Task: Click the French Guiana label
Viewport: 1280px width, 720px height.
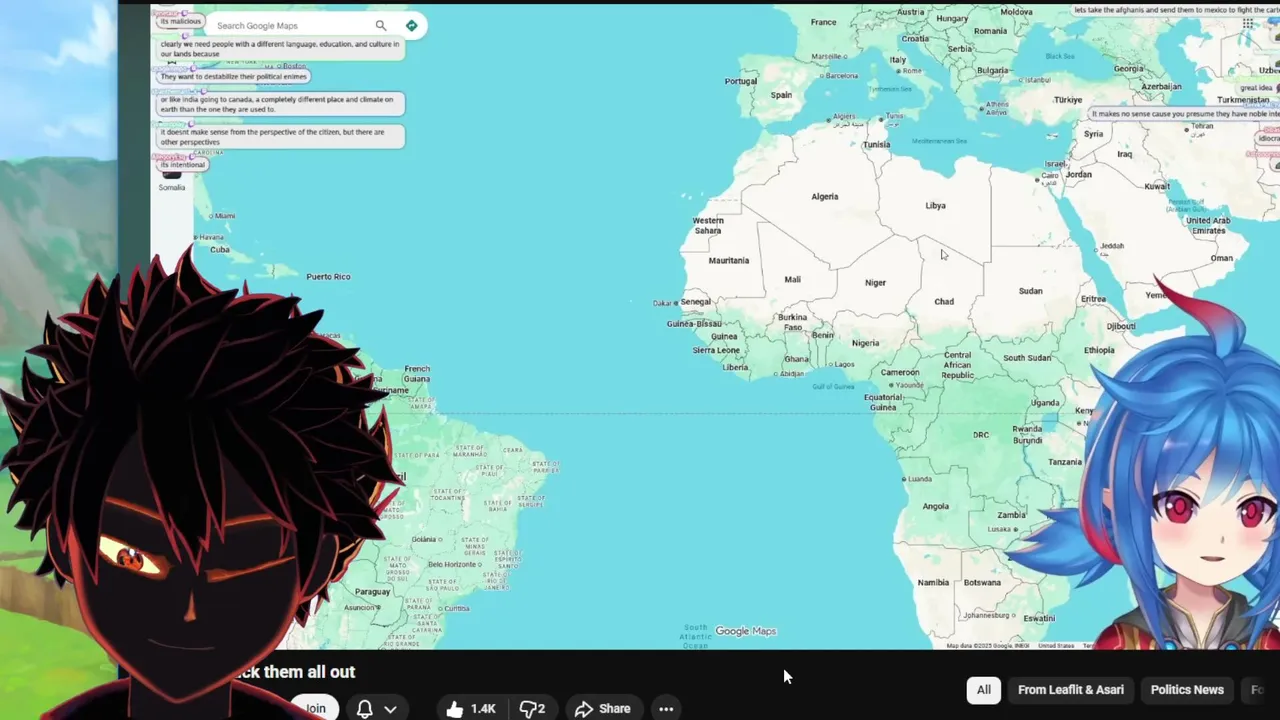Action: pyautogui.click(x=417, y=375)
